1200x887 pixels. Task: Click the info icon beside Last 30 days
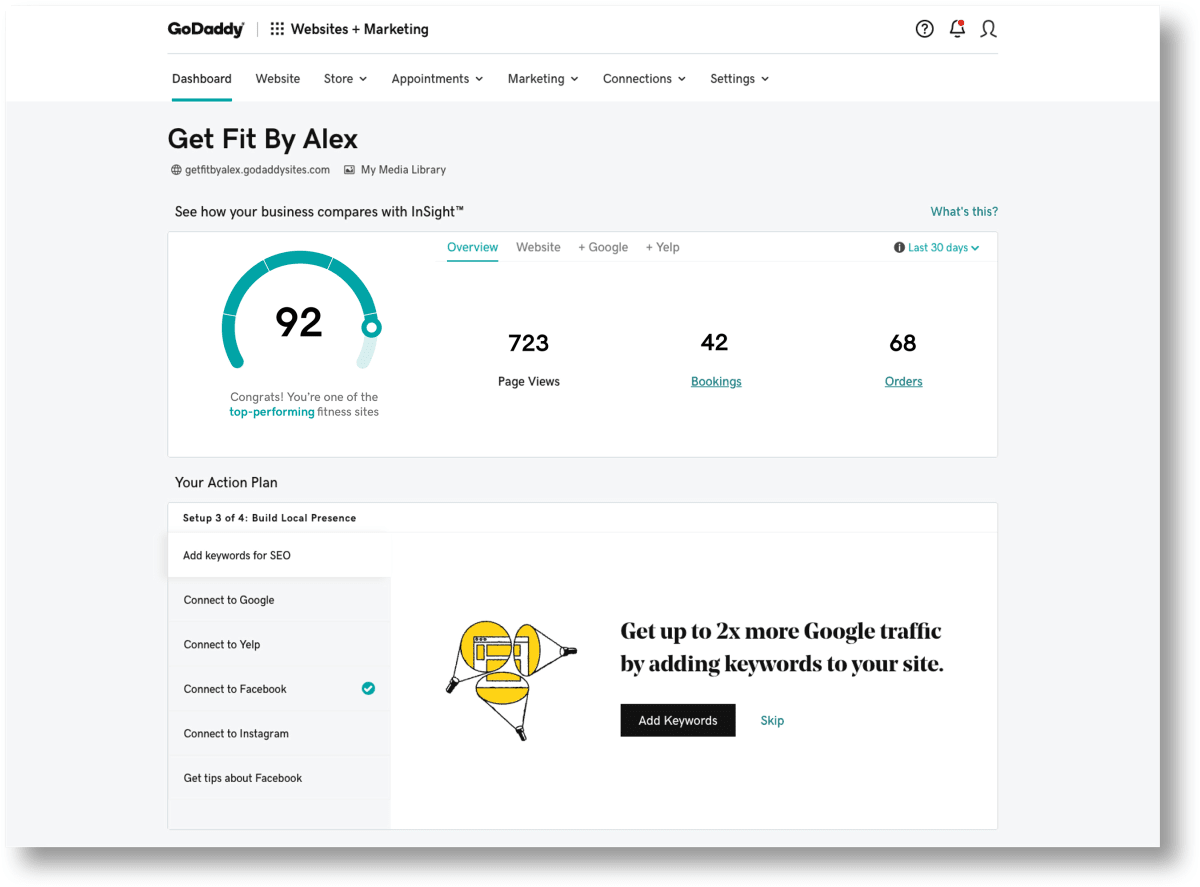click(899, 248)
